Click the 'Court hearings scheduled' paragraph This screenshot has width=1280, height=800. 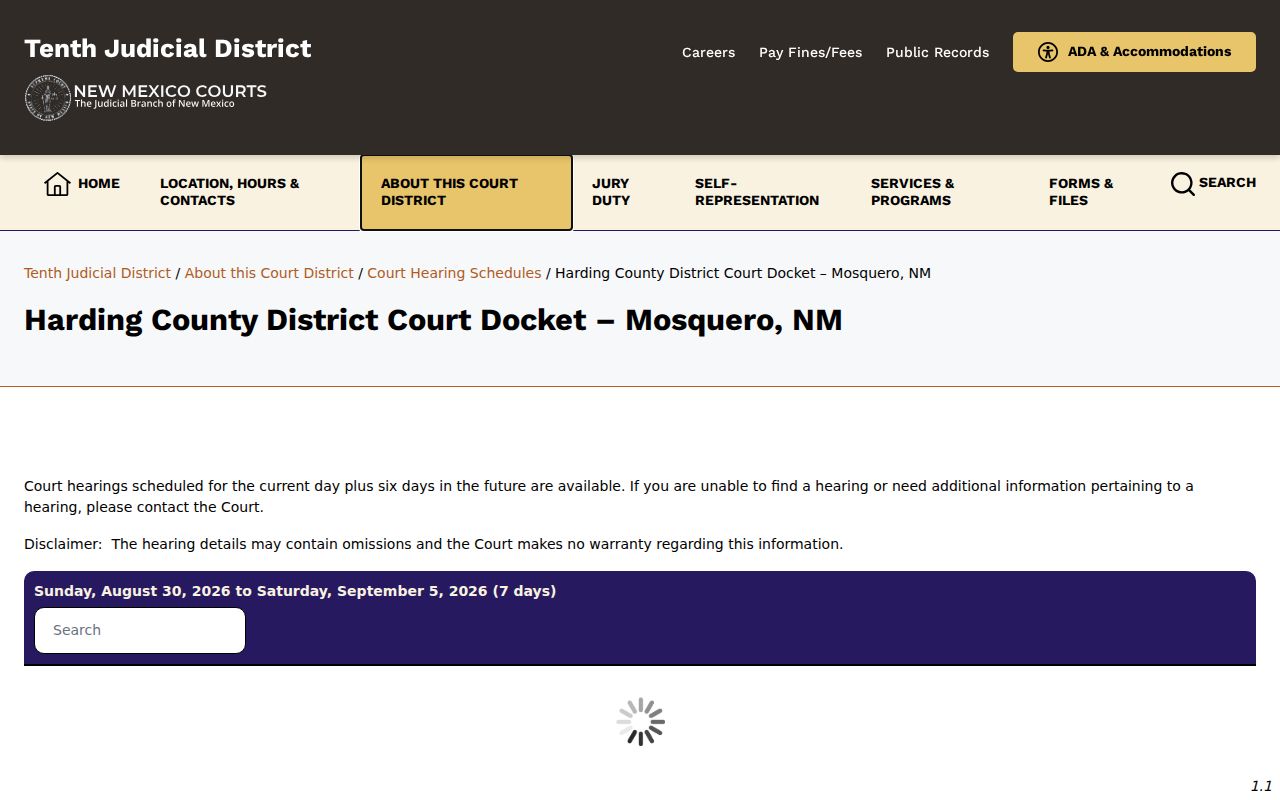click(x=609, y=496)
